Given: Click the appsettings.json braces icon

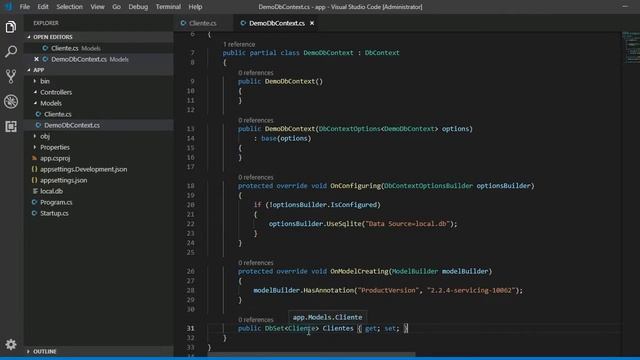Looking at the screenshot, I should pos(34,180).
